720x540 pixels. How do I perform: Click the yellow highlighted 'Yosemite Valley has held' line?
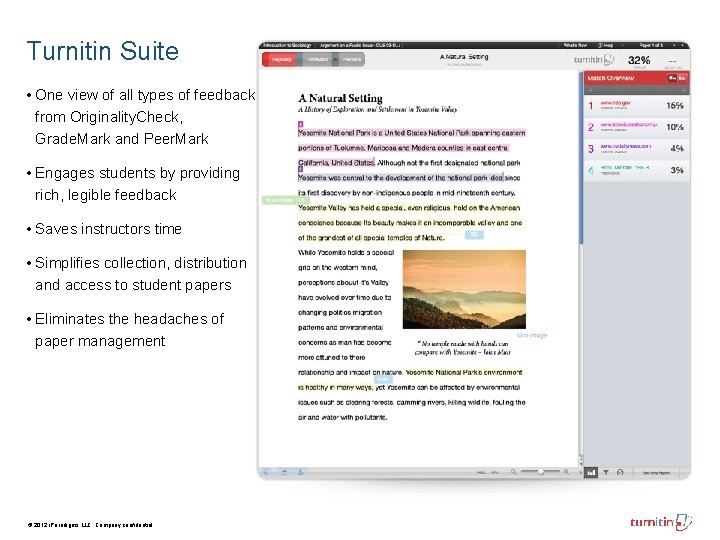tap(409, 208)
